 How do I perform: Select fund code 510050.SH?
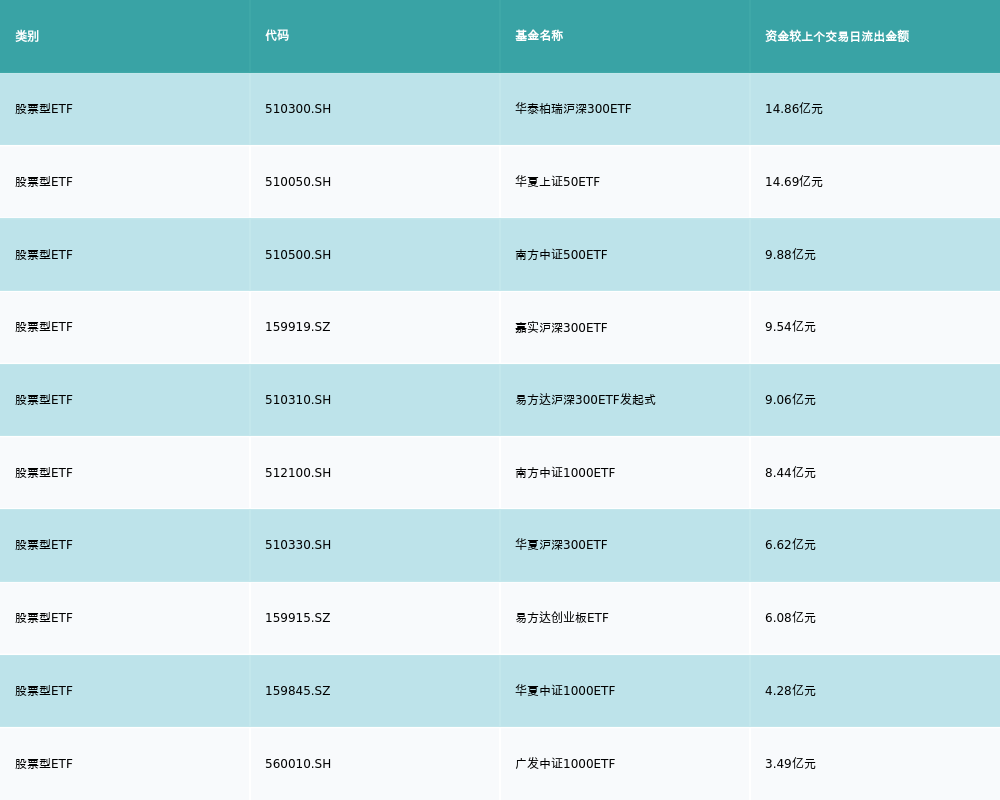tap(298, 182)
